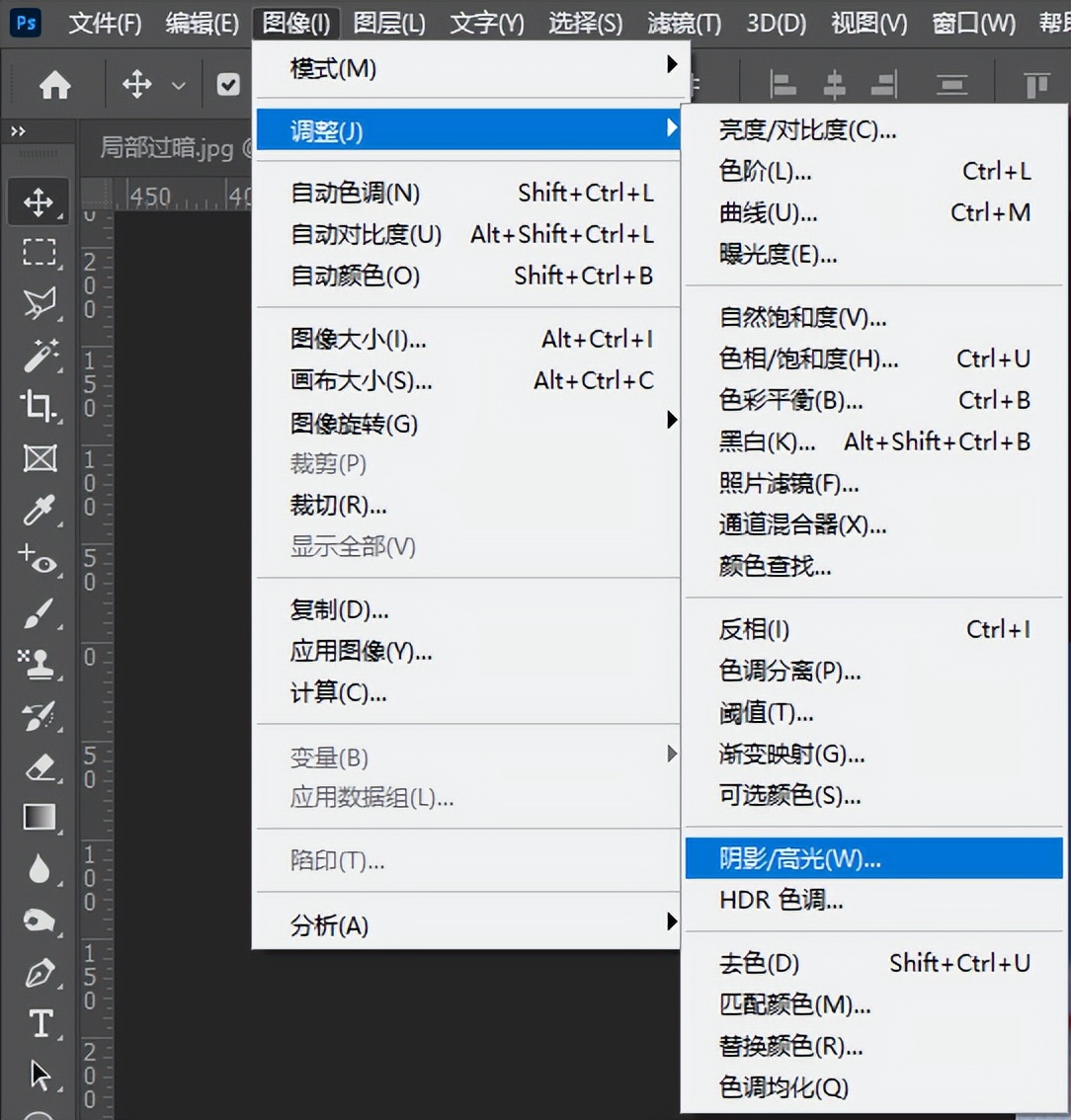Screen dimensions: 1071x1120
Task: Open the 滤镜(T) menu in menu bar
Action: pos(684,23)
